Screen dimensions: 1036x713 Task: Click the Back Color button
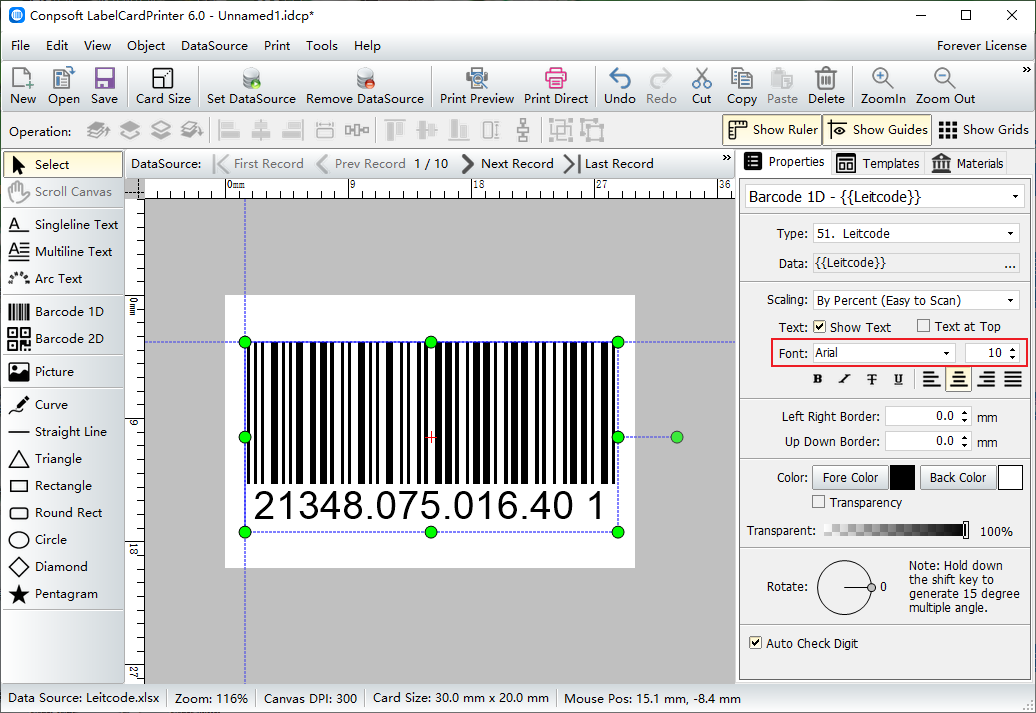coord(957,478)
